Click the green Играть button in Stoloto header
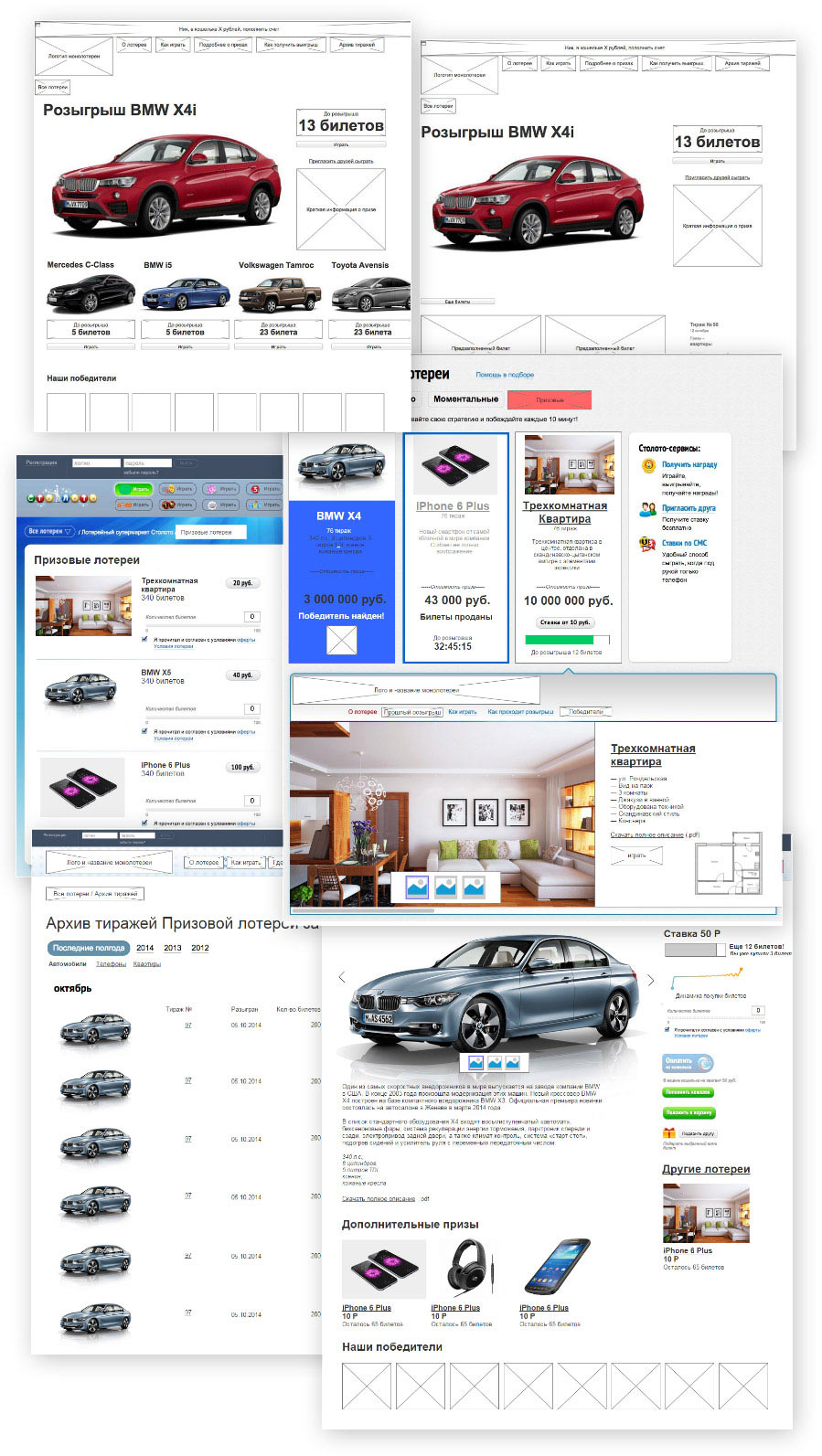 tap(133, 489)
